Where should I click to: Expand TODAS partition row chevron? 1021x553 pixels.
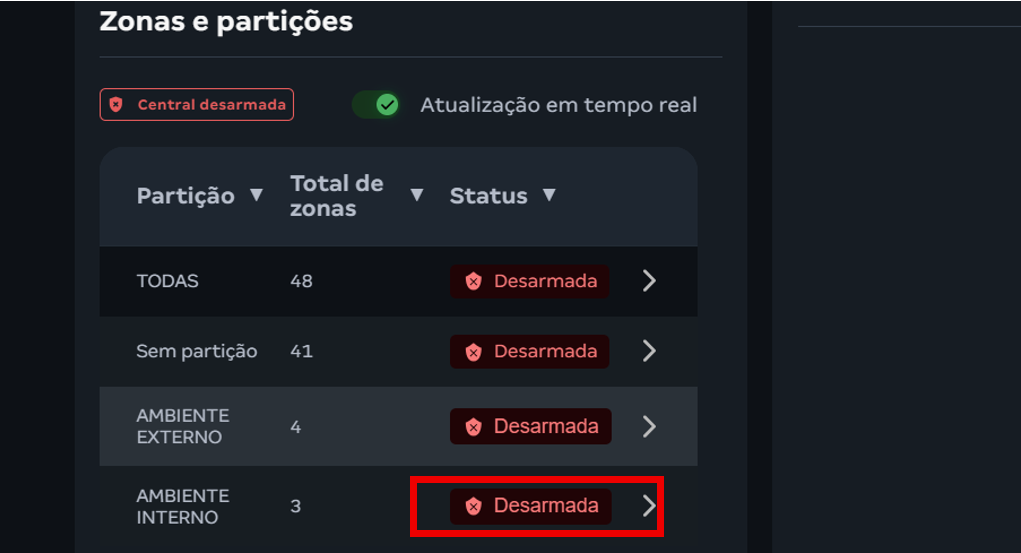[649, 281]
